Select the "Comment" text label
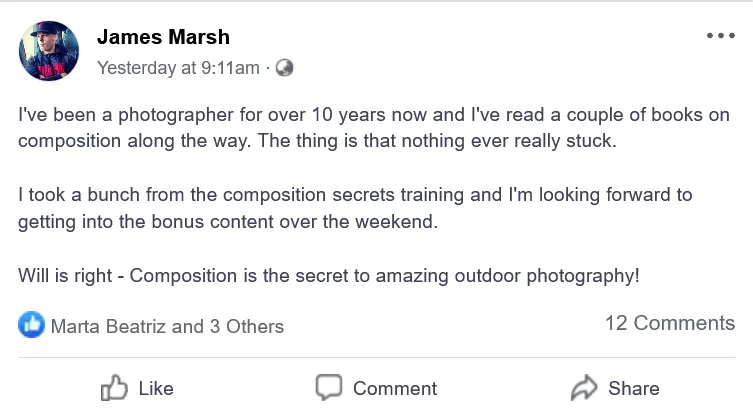This screenshot has width=753, height=418. click(395, 388)
